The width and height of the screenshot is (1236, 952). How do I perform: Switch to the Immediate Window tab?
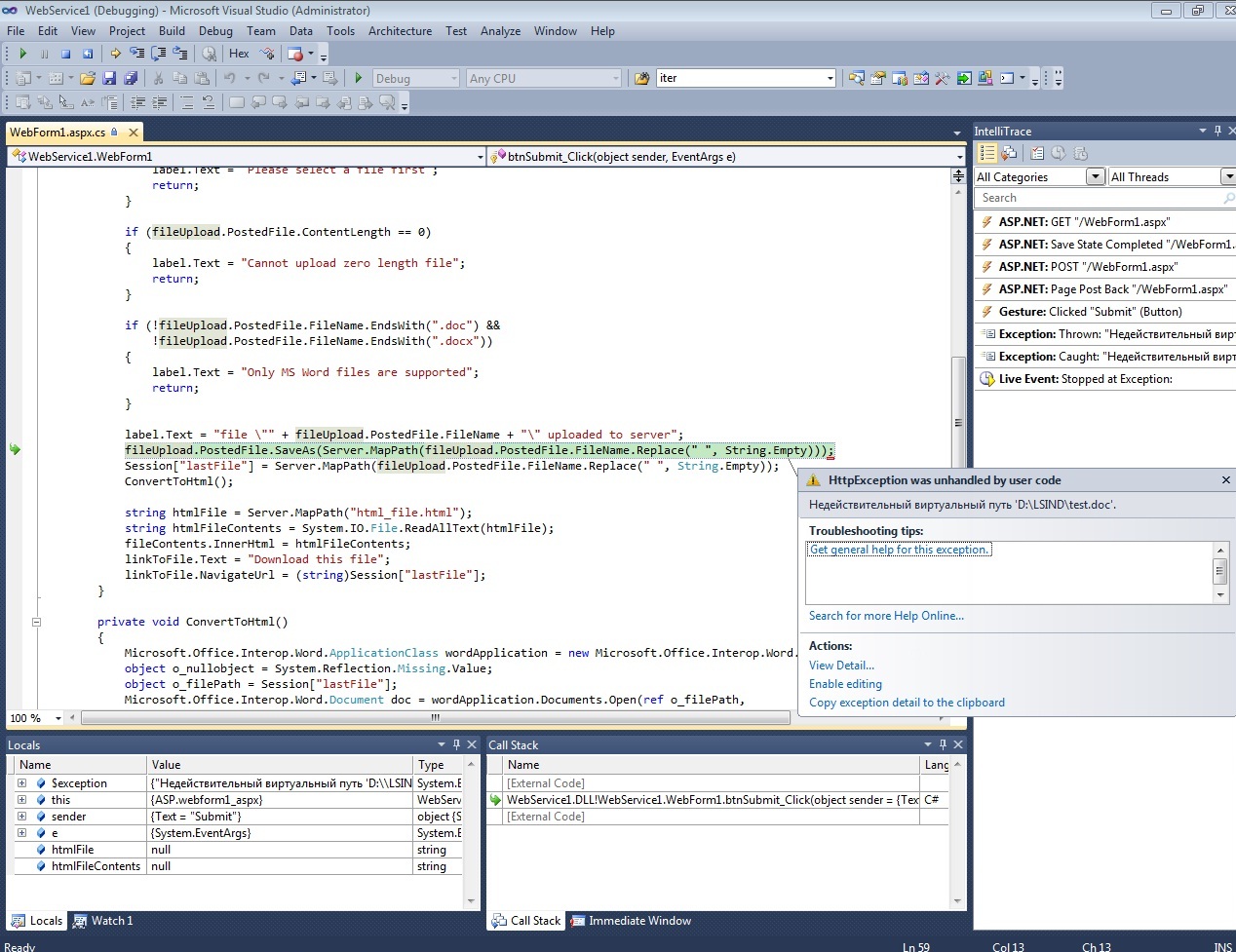pos(631,920)
